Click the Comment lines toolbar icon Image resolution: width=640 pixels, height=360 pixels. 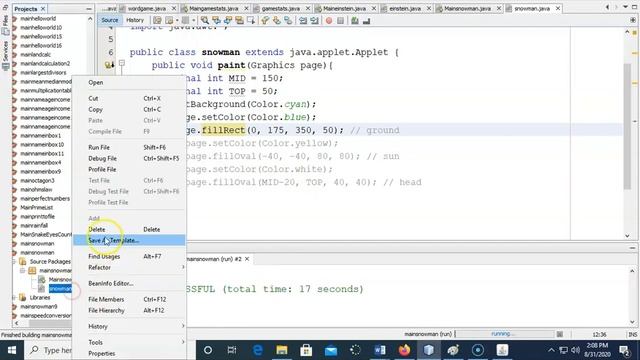click(355, 20)
